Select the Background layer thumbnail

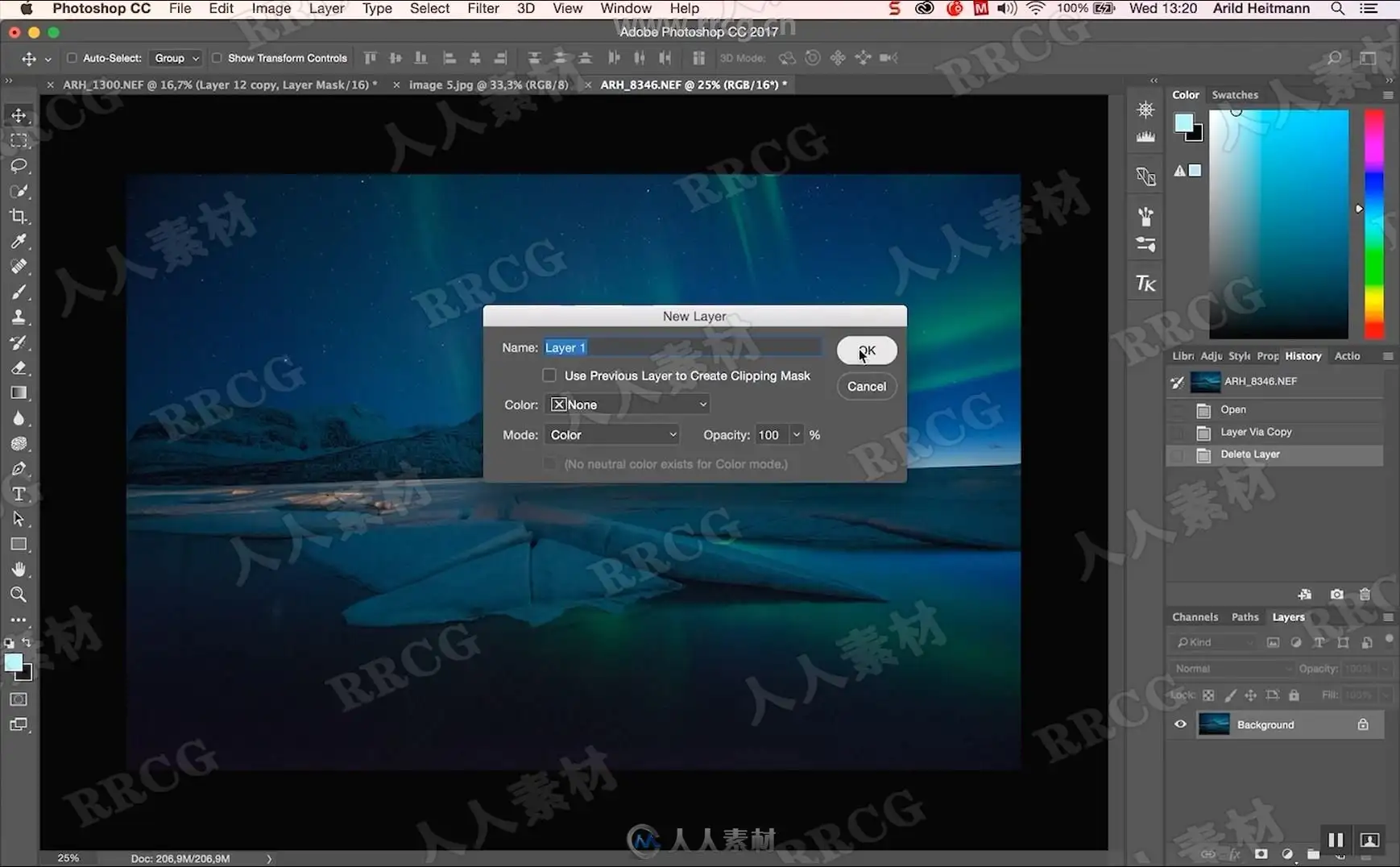[x=1214, y=724]
